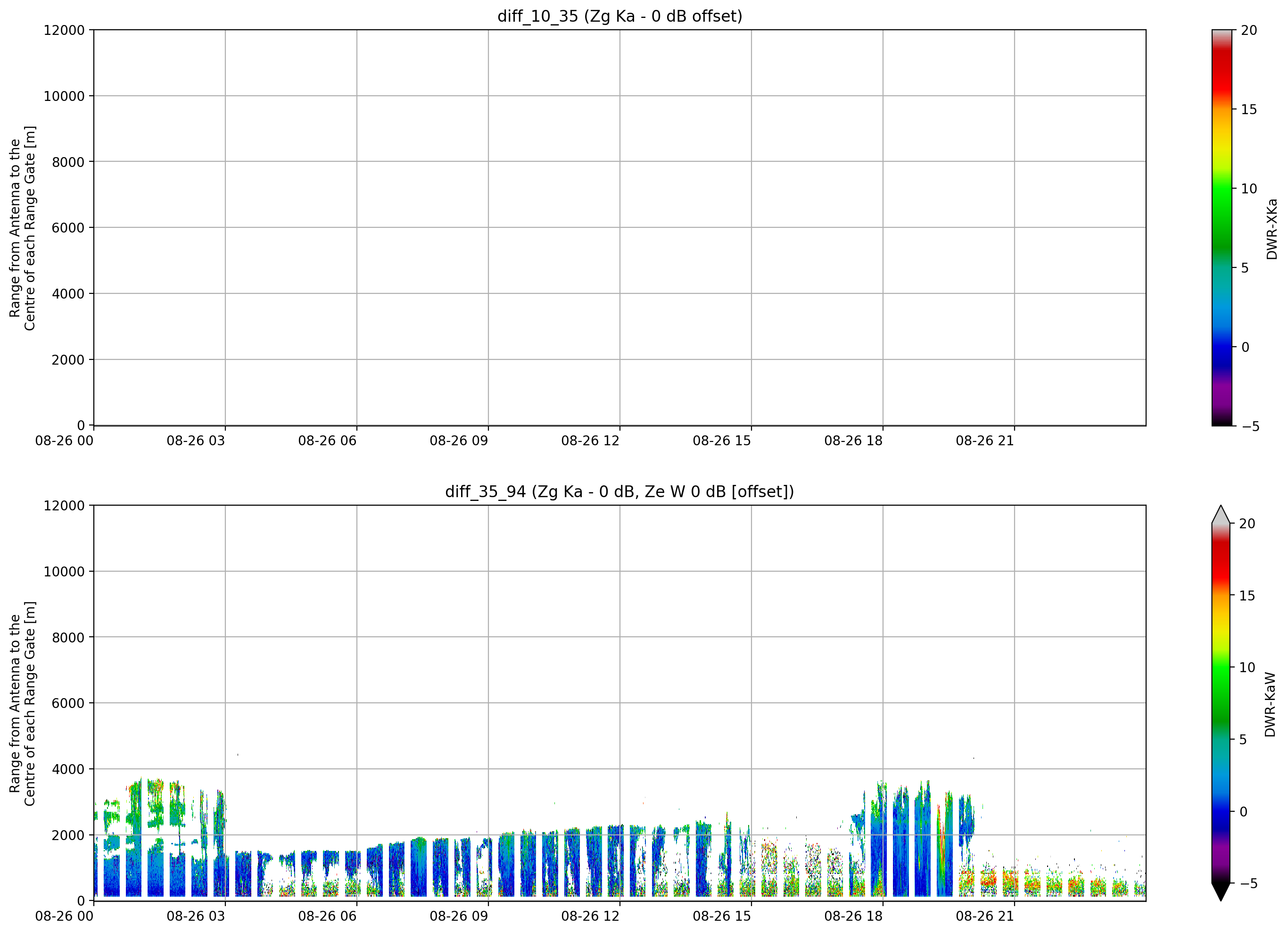Click the "08-26 18" tick label under diff_35_94 plot
Image resolution: width=1288 pixels, height=933 pixels.
pos(853,916)
